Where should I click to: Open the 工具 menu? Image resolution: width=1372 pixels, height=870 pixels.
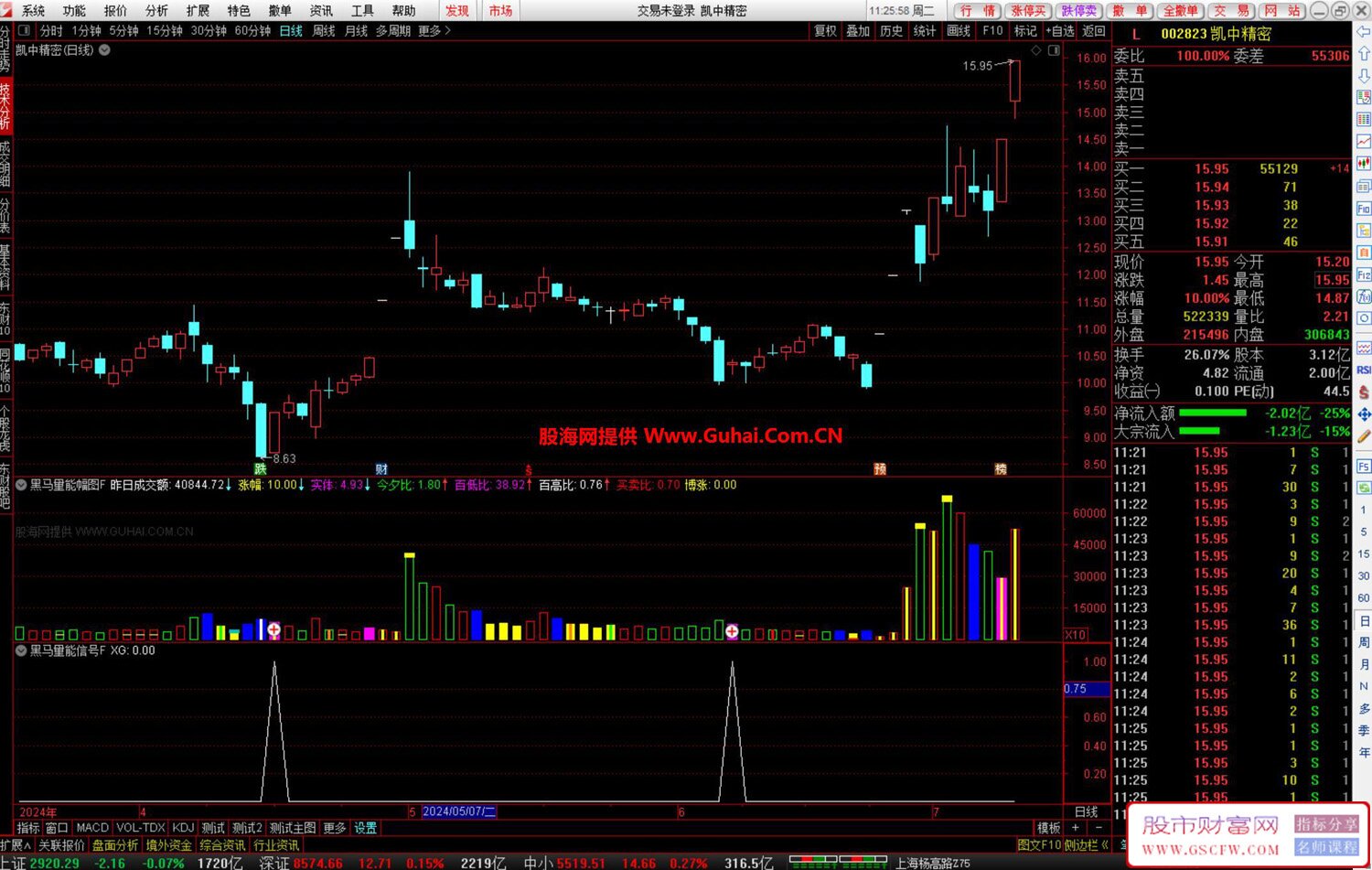(363, 11)
